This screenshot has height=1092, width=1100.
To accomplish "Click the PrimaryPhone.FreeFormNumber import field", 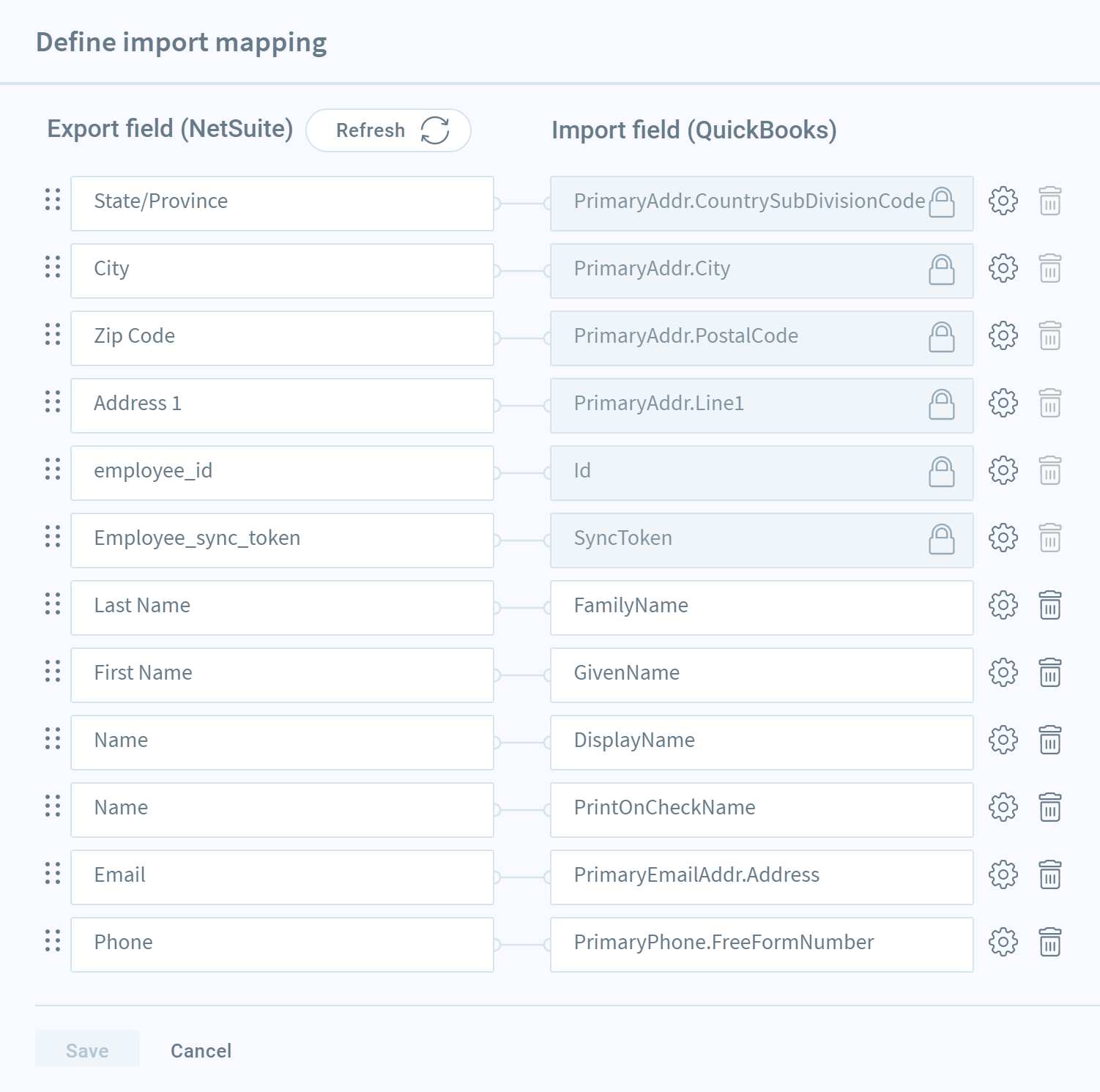I will pyautogui.click(x=762, y=945).
